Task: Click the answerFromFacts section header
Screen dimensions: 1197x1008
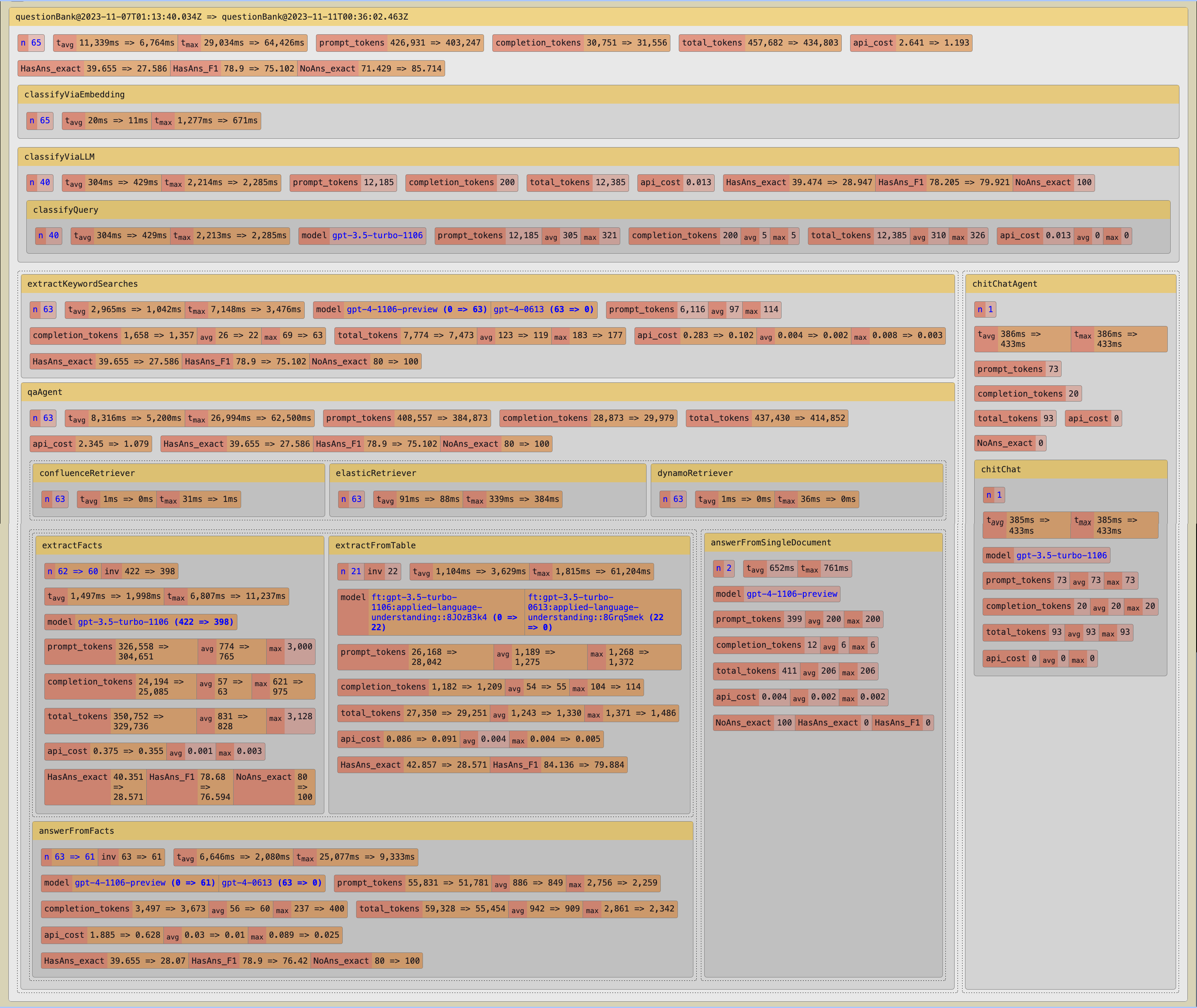Action: pyautogui.click(x=76, y=831)
